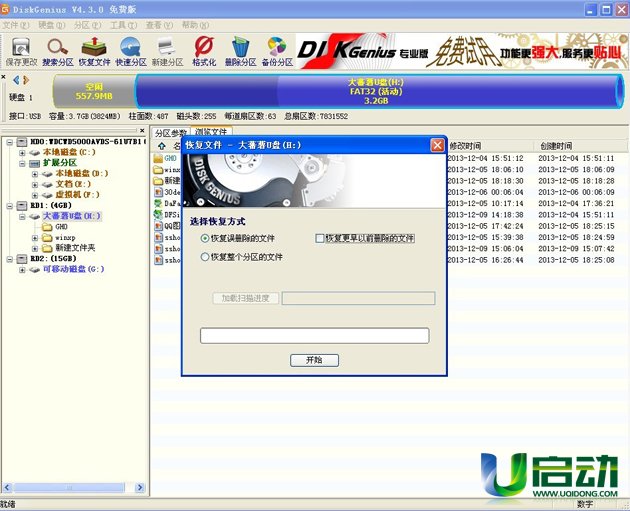
Task: Choose the 格式化 toolbar icon
Action: point(204,51)
